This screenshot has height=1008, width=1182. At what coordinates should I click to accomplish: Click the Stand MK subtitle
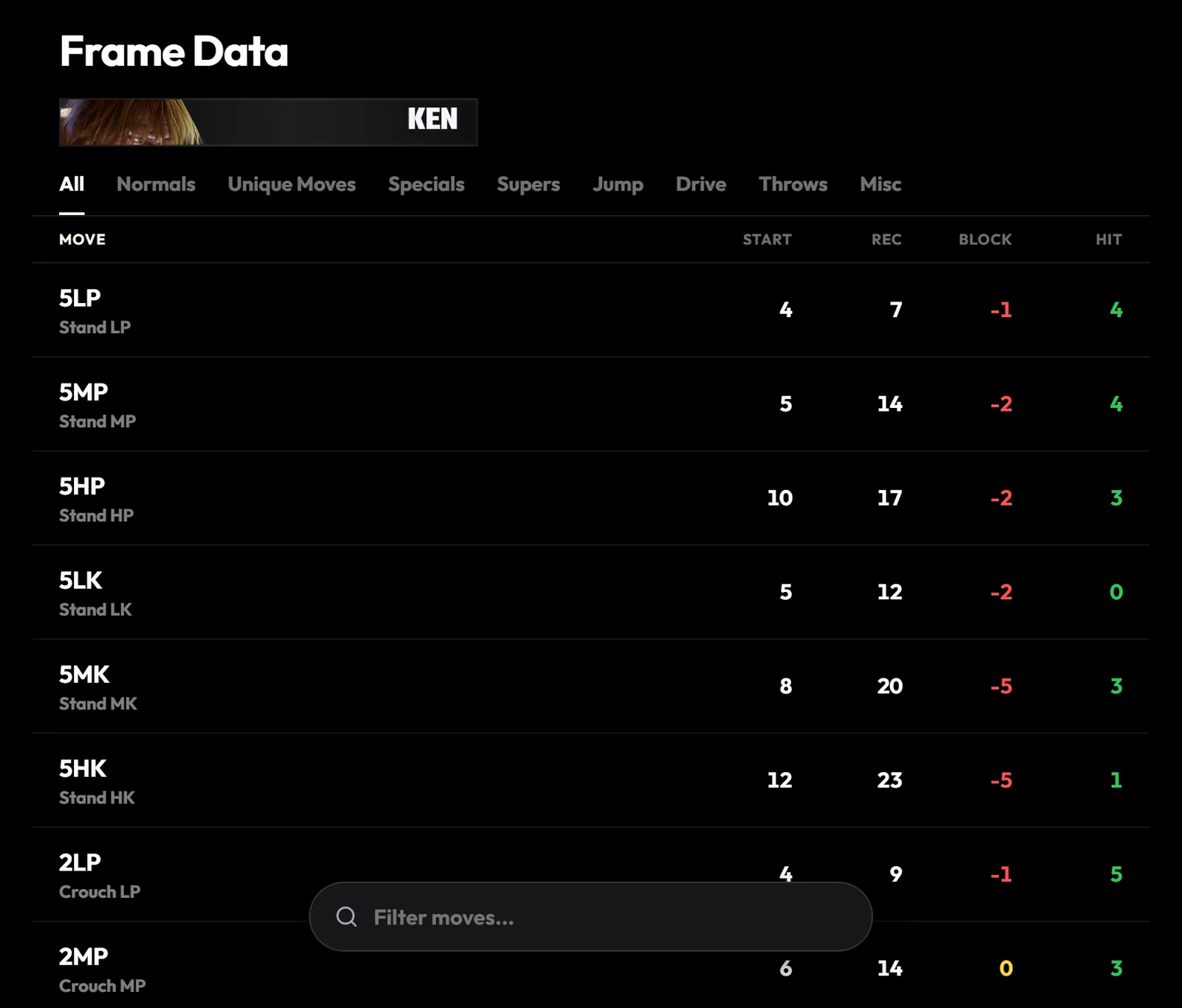98,704
